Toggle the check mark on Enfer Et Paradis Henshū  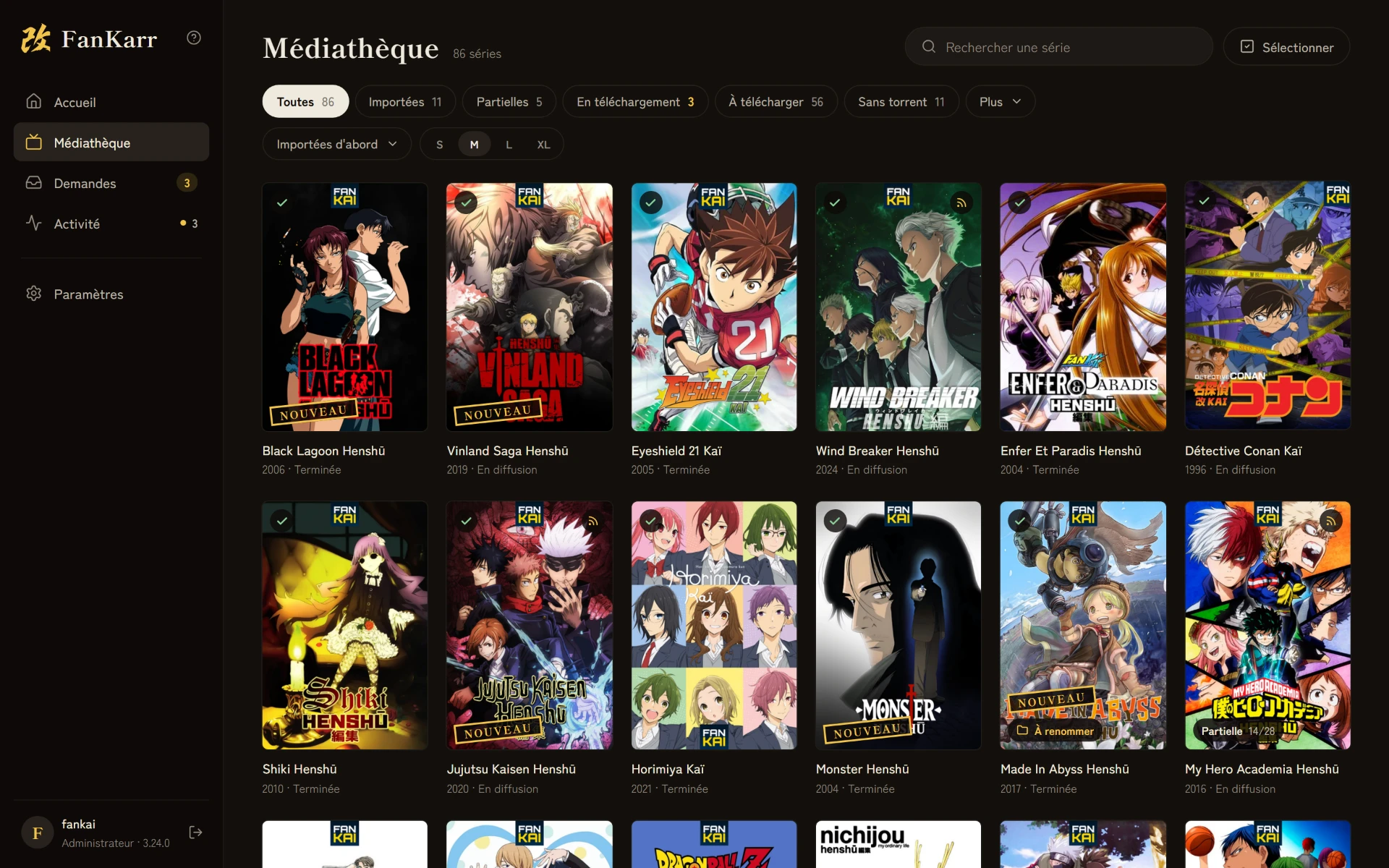[1020, 203]
